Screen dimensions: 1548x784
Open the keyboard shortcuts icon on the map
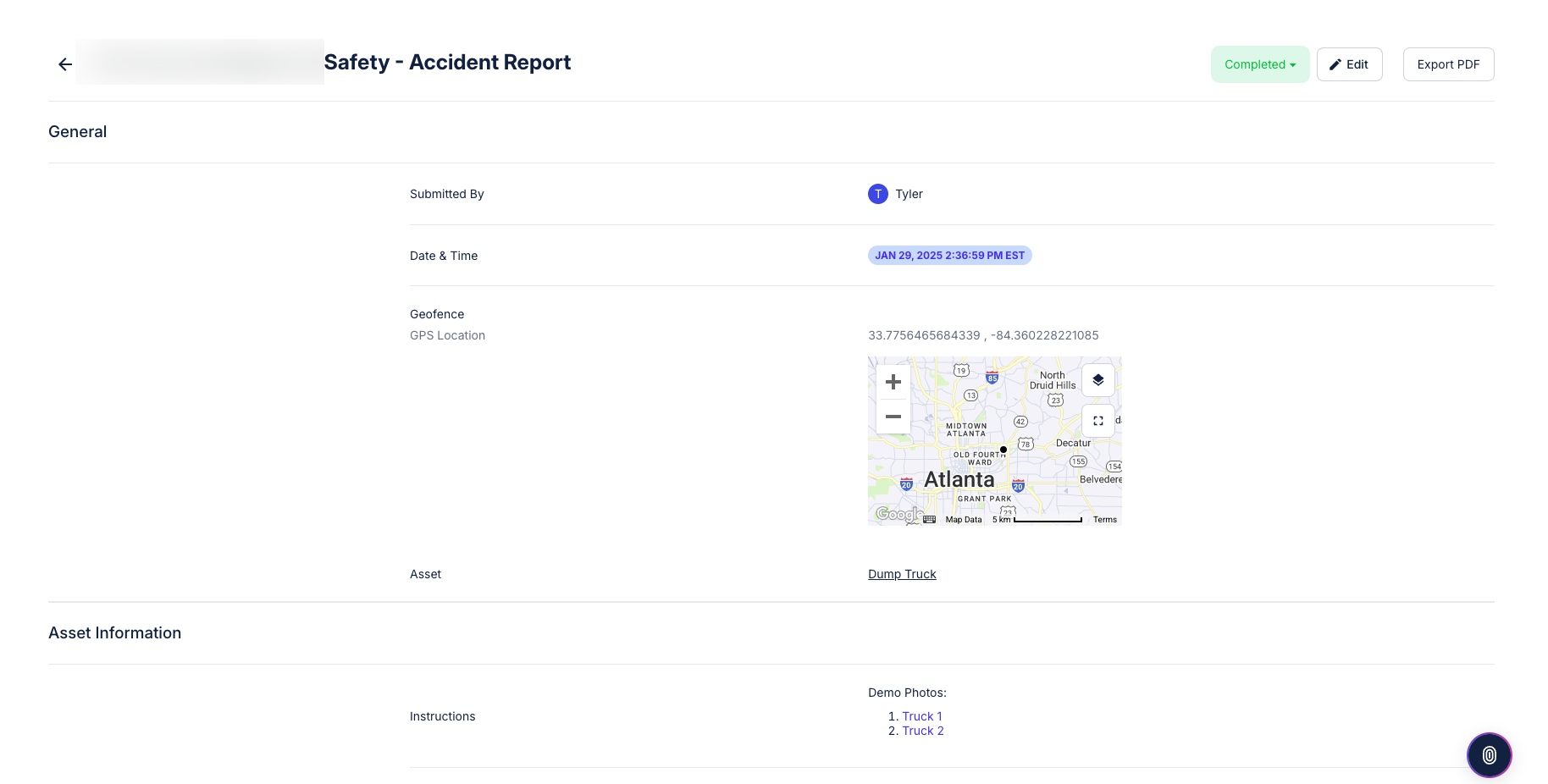pos(929,520)
